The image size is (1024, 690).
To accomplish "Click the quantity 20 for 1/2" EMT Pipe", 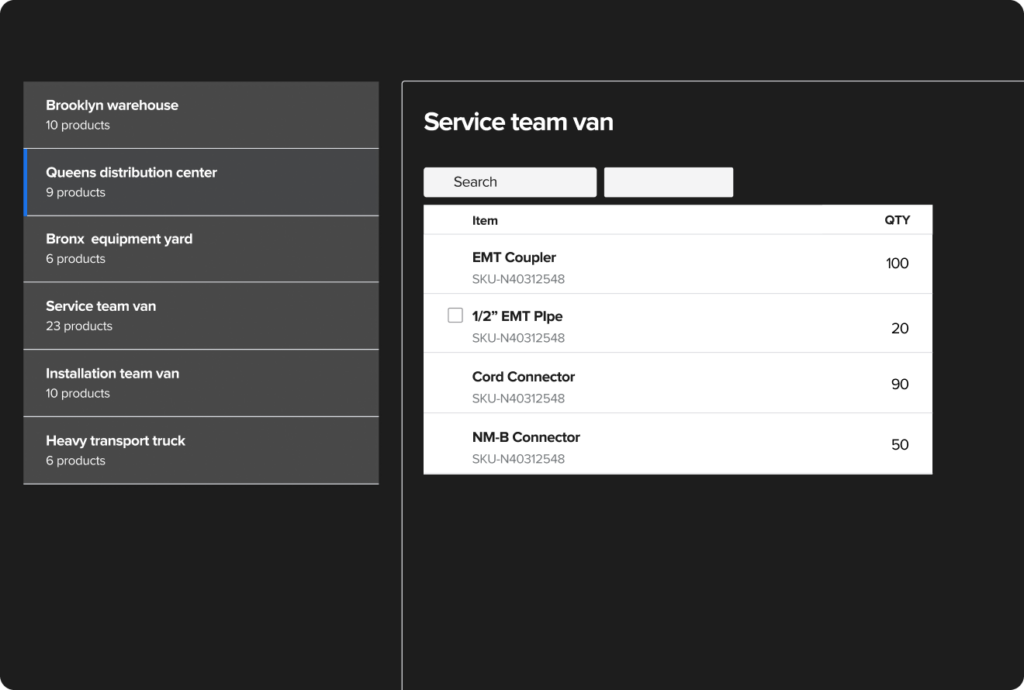I will (899, 328).
